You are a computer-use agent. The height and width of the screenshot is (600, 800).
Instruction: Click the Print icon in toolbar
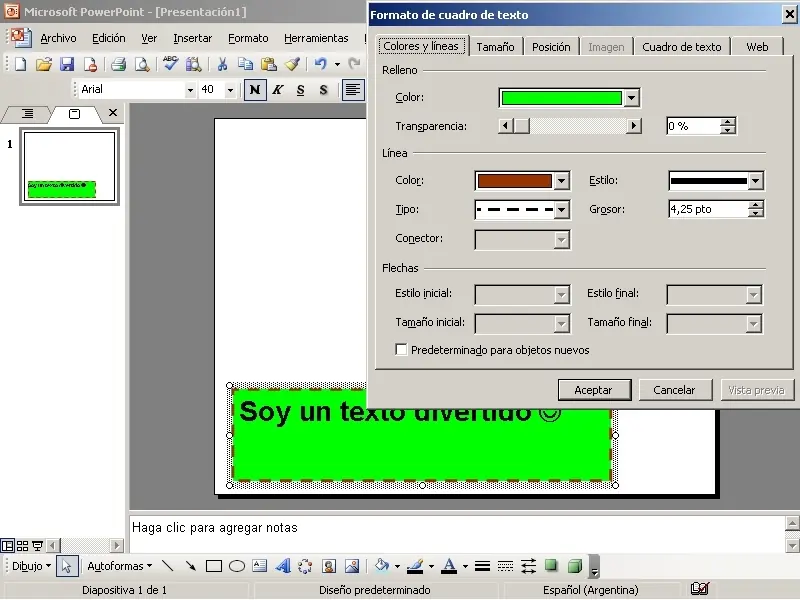coord(118,64)
